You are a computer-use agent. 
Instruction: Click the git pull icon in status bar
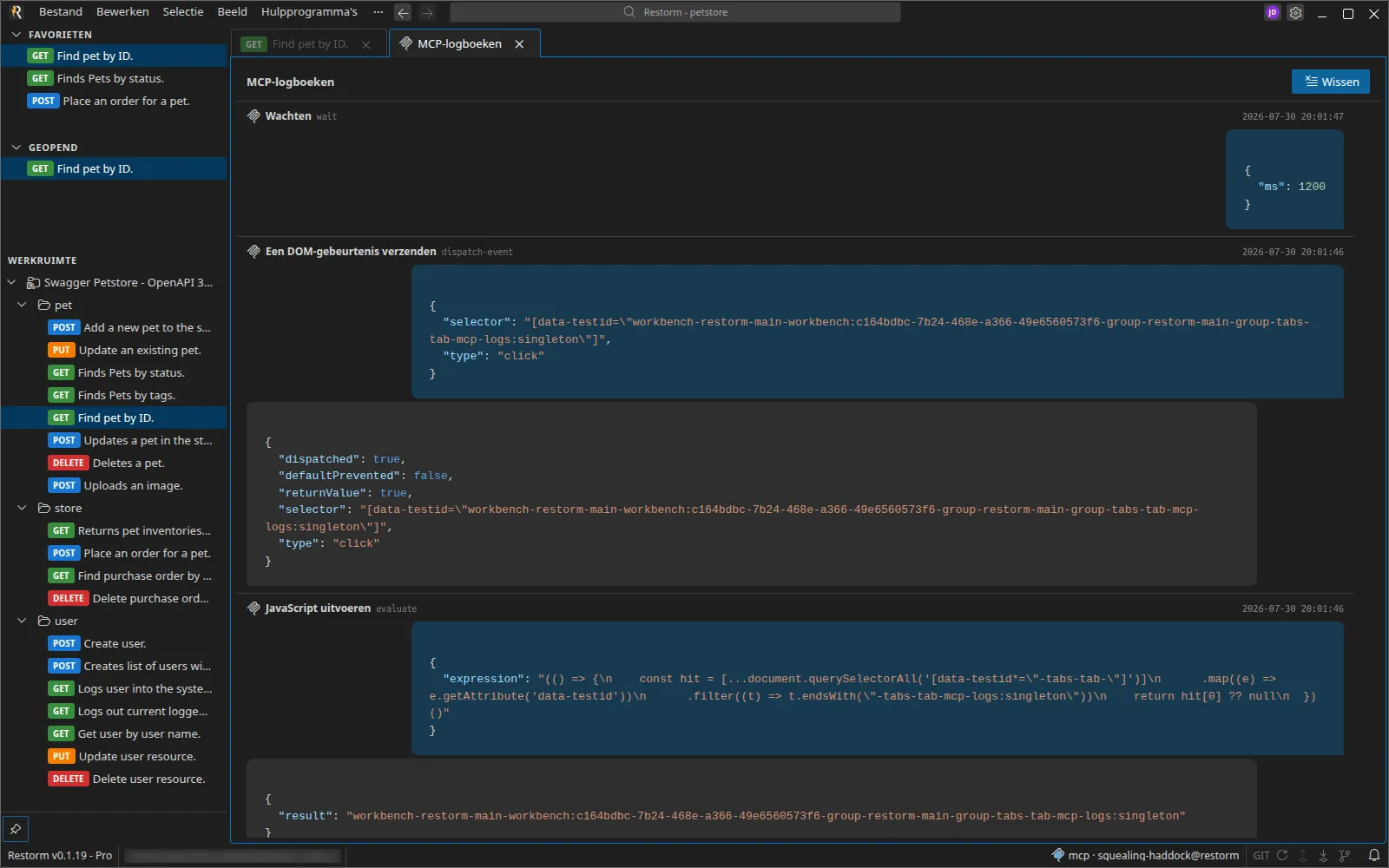click(1324, 855)
